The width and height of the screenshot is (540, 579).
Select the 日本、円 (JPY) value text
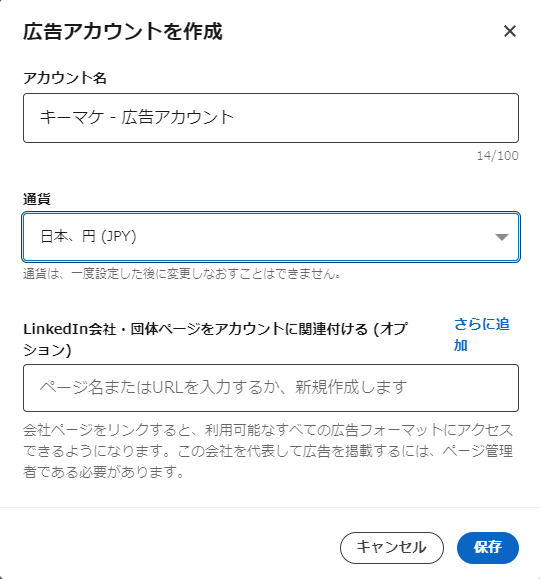point(88,236)
